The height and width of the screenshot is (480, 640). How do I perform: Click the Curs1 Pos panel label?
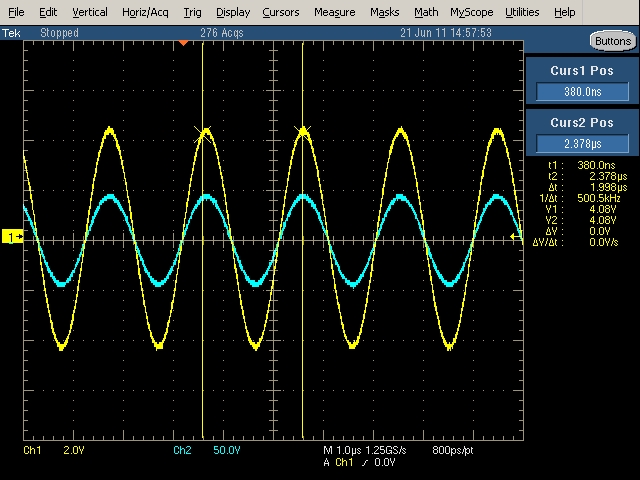(x=582, y=71)
